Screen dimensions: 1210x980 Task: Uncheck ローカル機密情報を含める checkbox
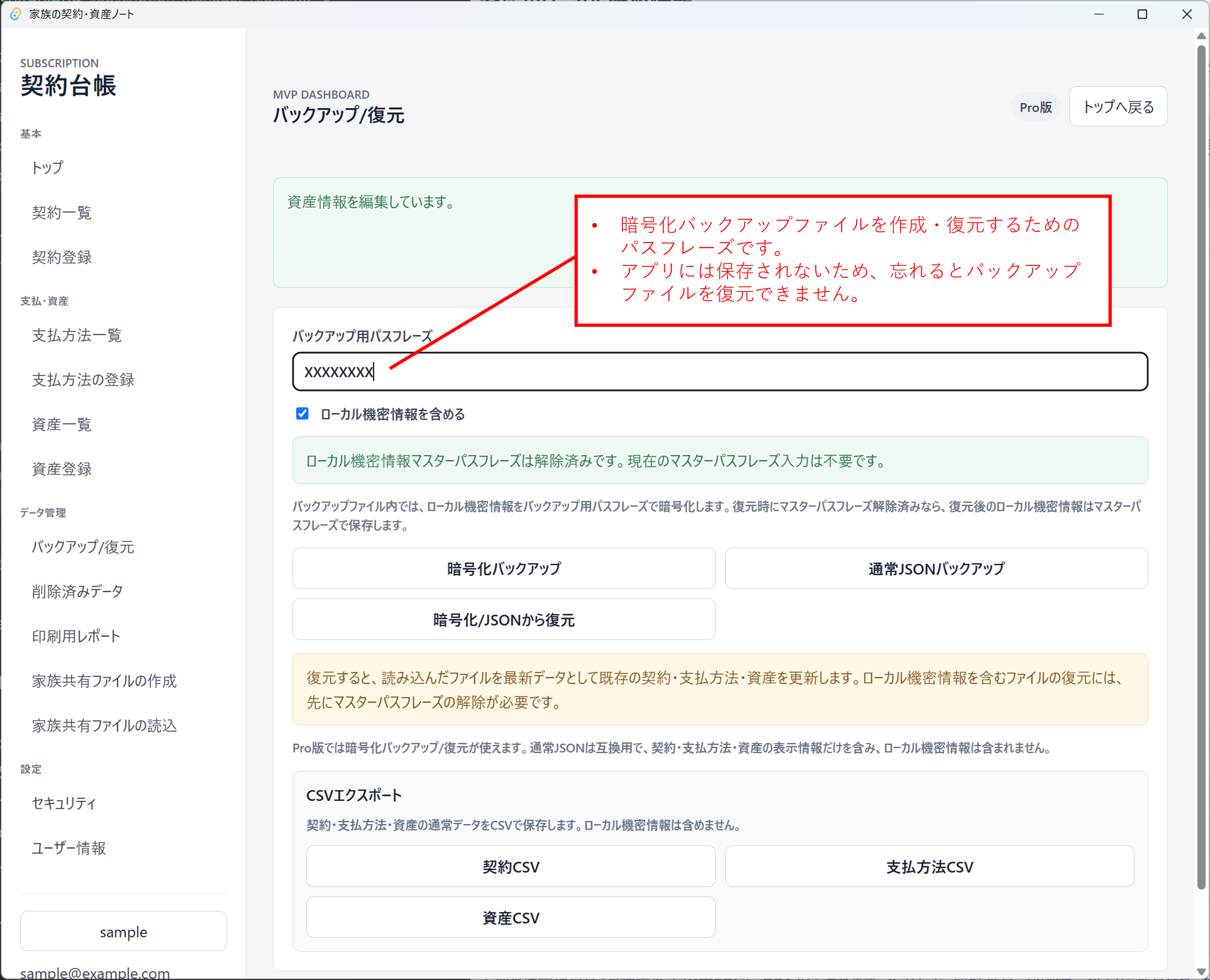click(303, 414)
